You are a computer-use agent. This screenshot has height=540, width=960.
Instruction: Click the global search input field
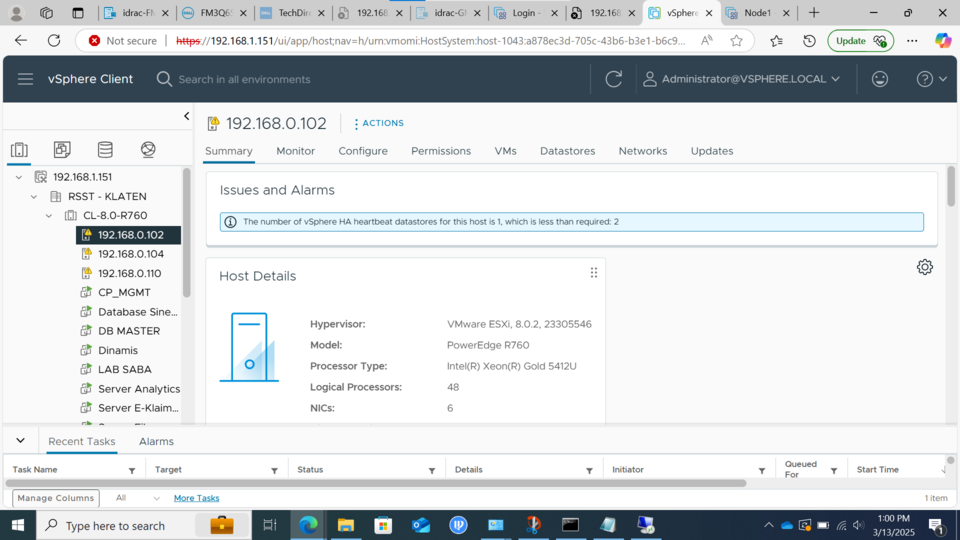(x=300, y=79)
